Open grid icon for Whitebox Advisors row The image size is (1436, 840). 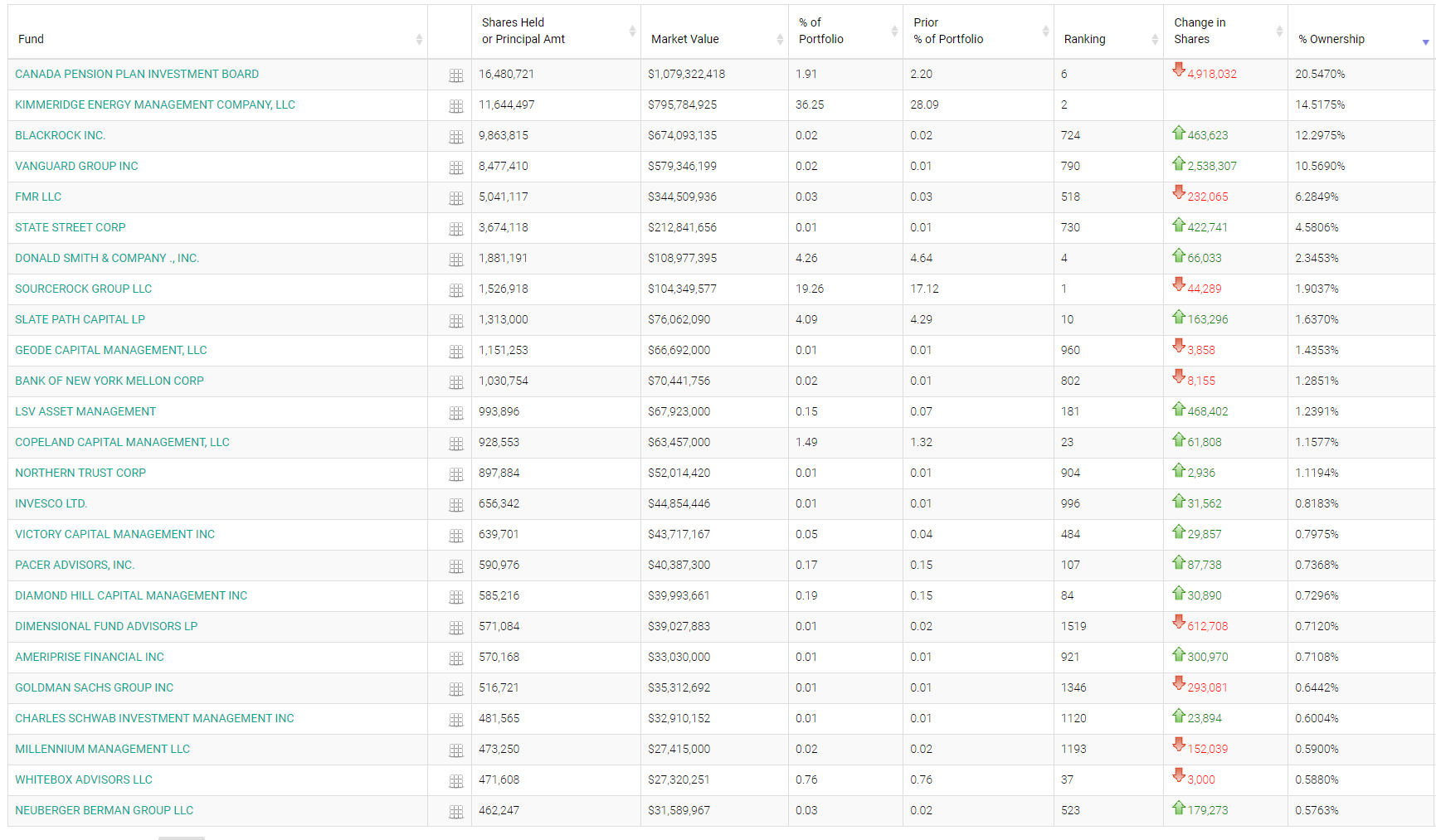(x=456, y=781)
